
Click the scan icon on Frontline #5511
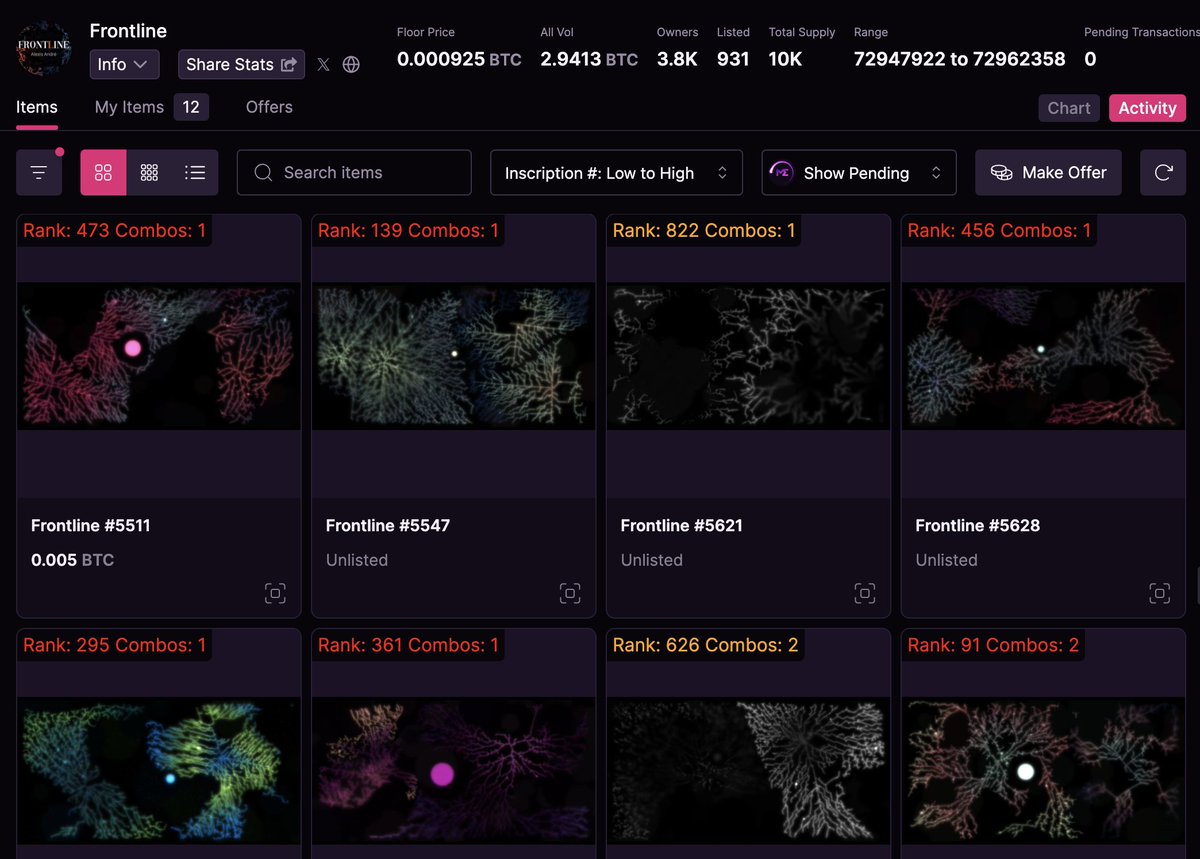[x=275, y=593]
